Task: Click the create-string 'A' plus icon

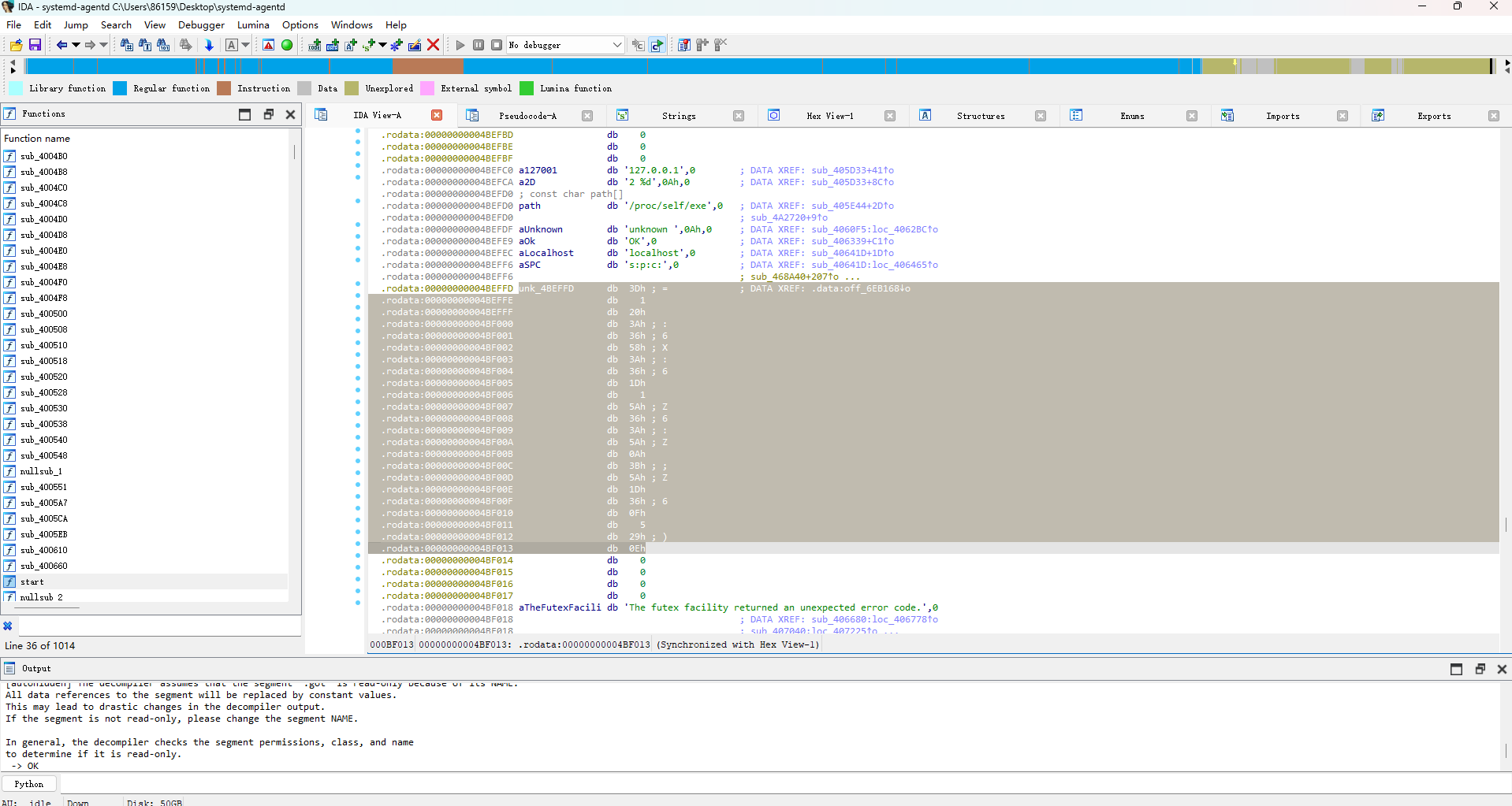Action: pos(351,45)
